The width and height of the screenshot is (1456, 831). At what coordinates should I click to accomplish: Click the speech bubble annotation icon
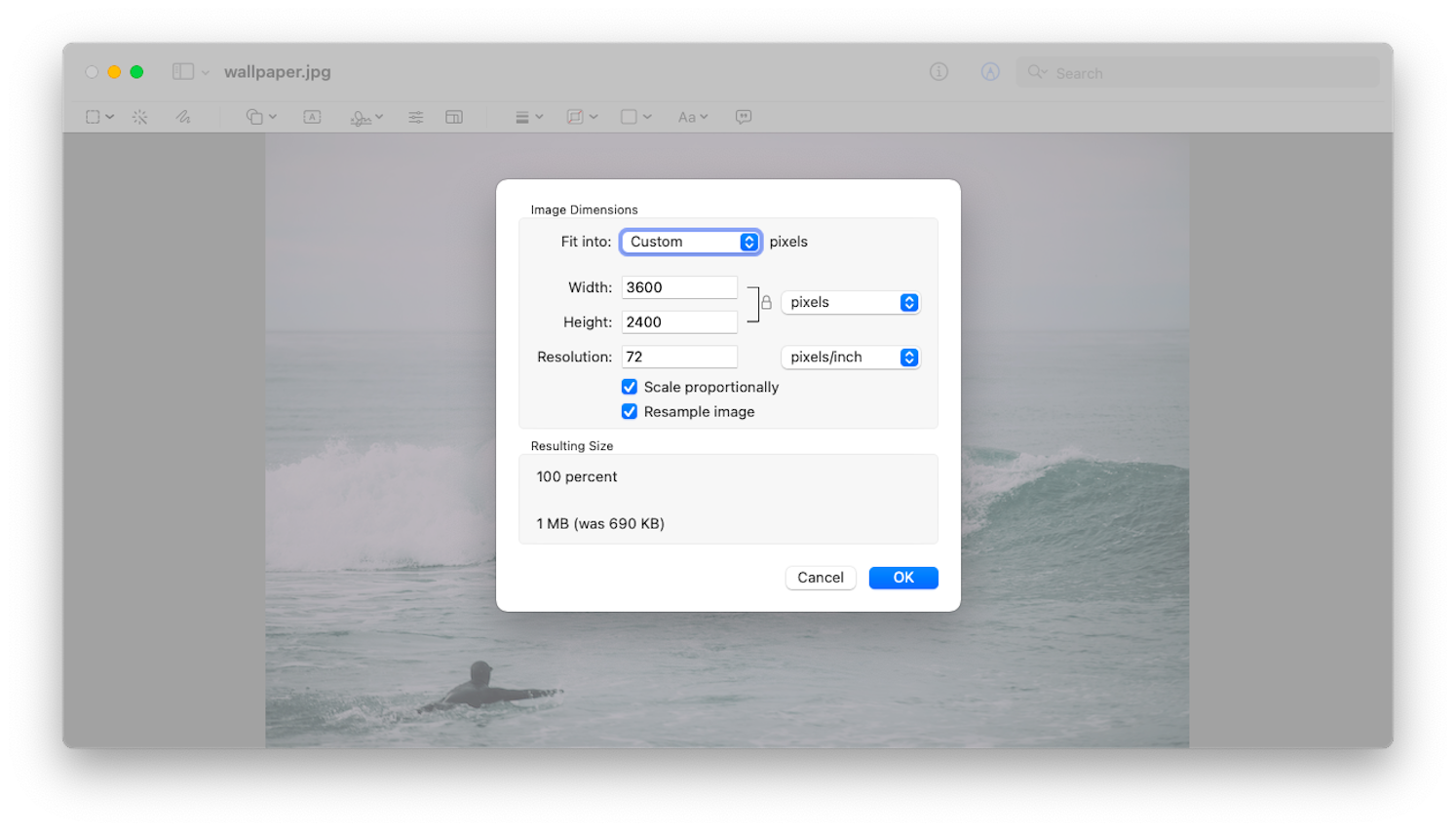tap(744, 116)
